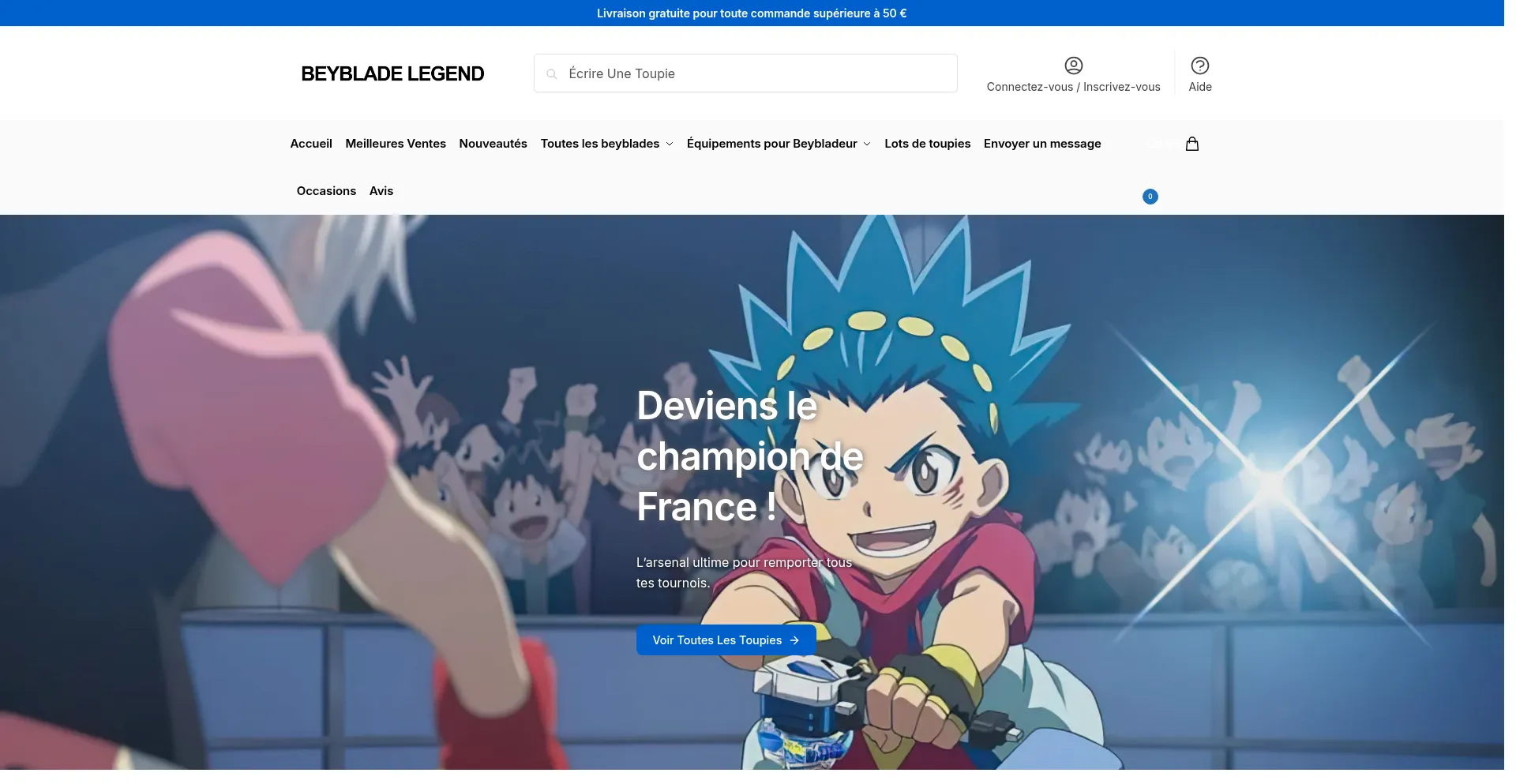Click hero heading Deviens le champion de France
The height and width of the screenshot is (784, 1516).
pos(750,456)
